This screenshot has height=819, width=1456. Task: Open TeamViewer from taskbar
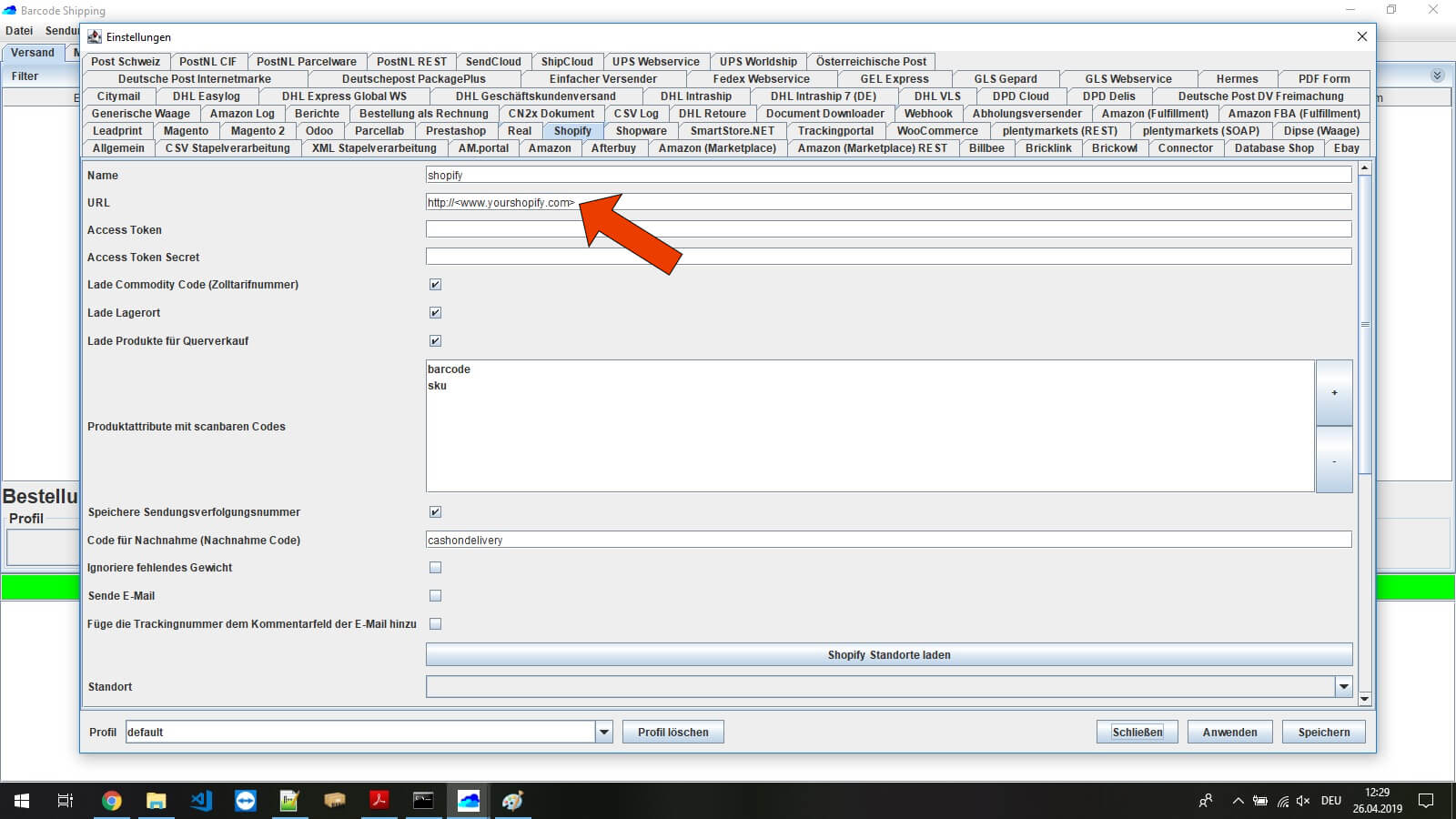click(x=246, y=801)
